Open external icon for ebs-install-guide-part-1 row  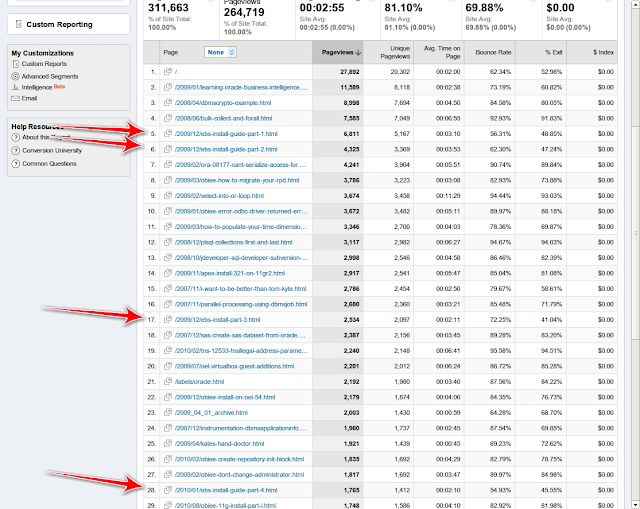coord(167,133)
